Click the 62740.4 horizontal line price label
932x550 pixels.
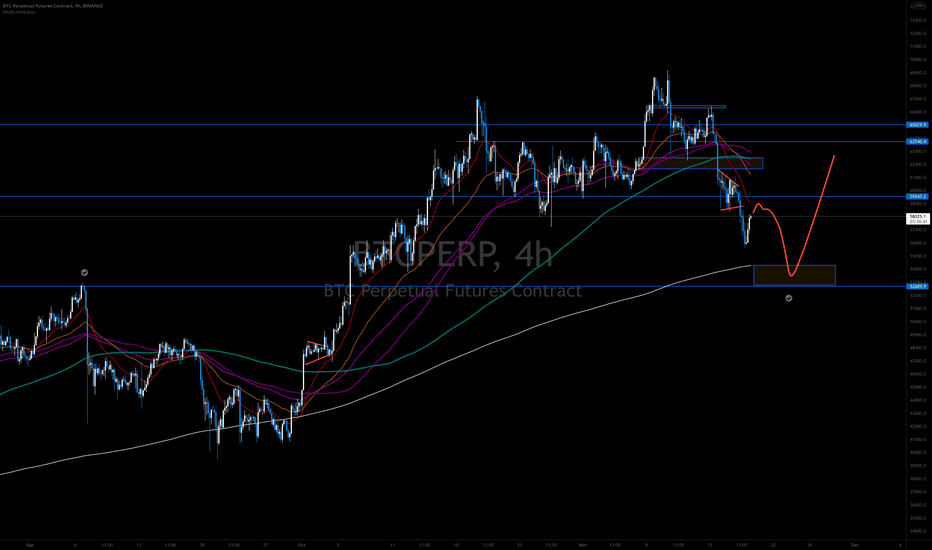tap(917, 142)
